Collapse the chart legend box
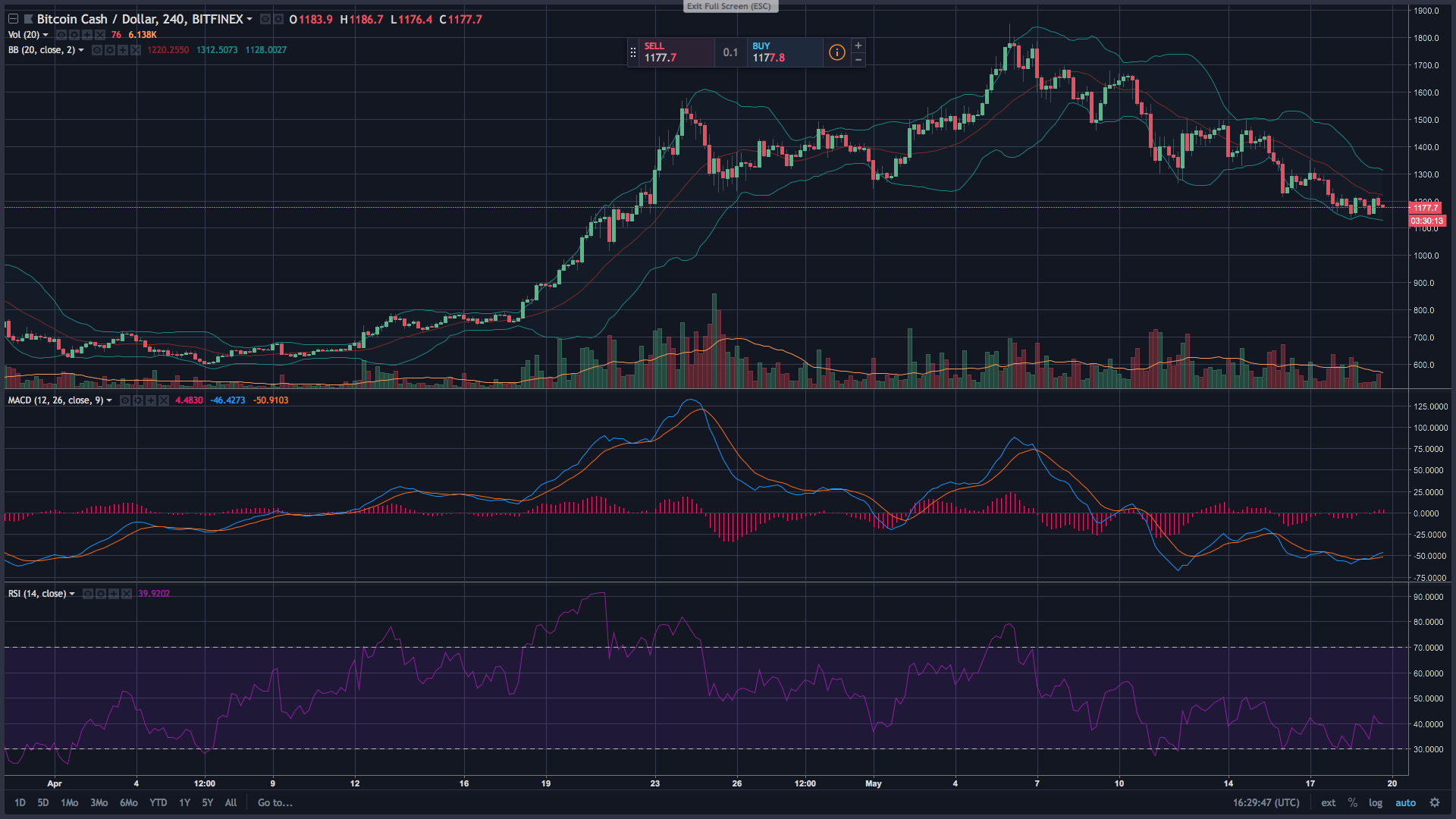This screenshot has width=1456, height=819. tap(13, 19)
